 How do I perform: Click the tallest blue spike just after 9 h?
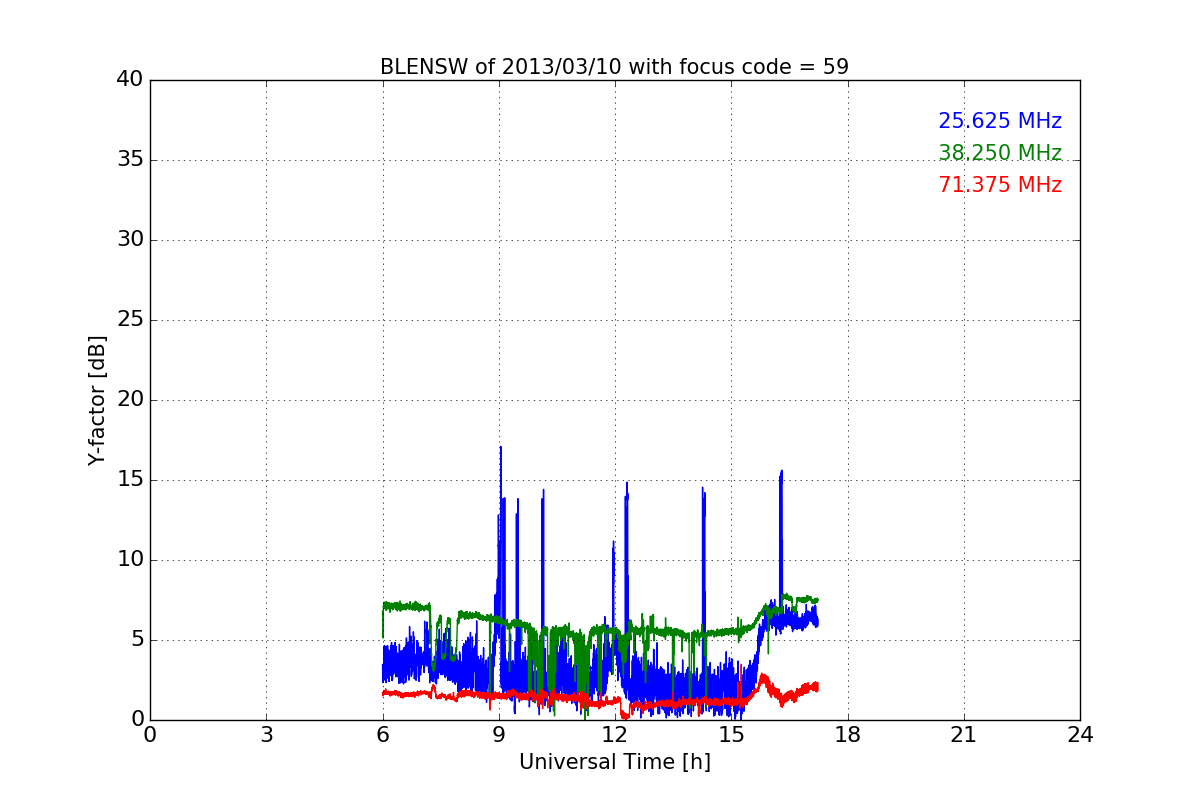tap(501, 449)
